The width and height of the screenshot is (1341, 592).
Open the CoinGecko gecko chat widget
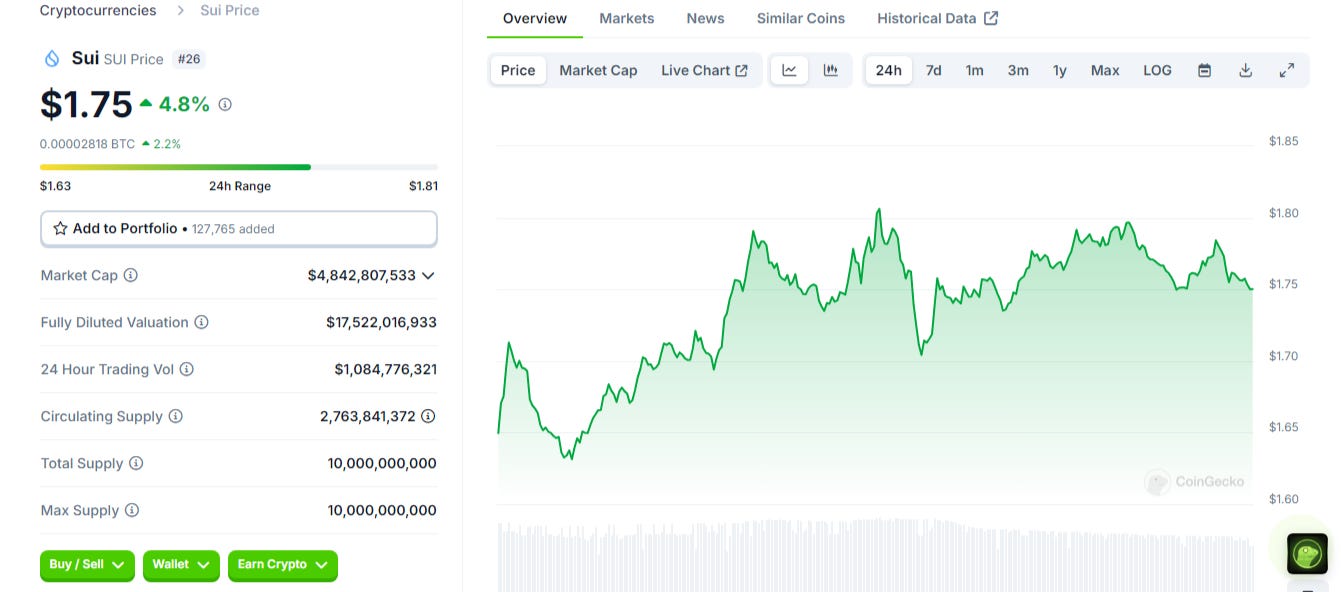coord(1307,553)
